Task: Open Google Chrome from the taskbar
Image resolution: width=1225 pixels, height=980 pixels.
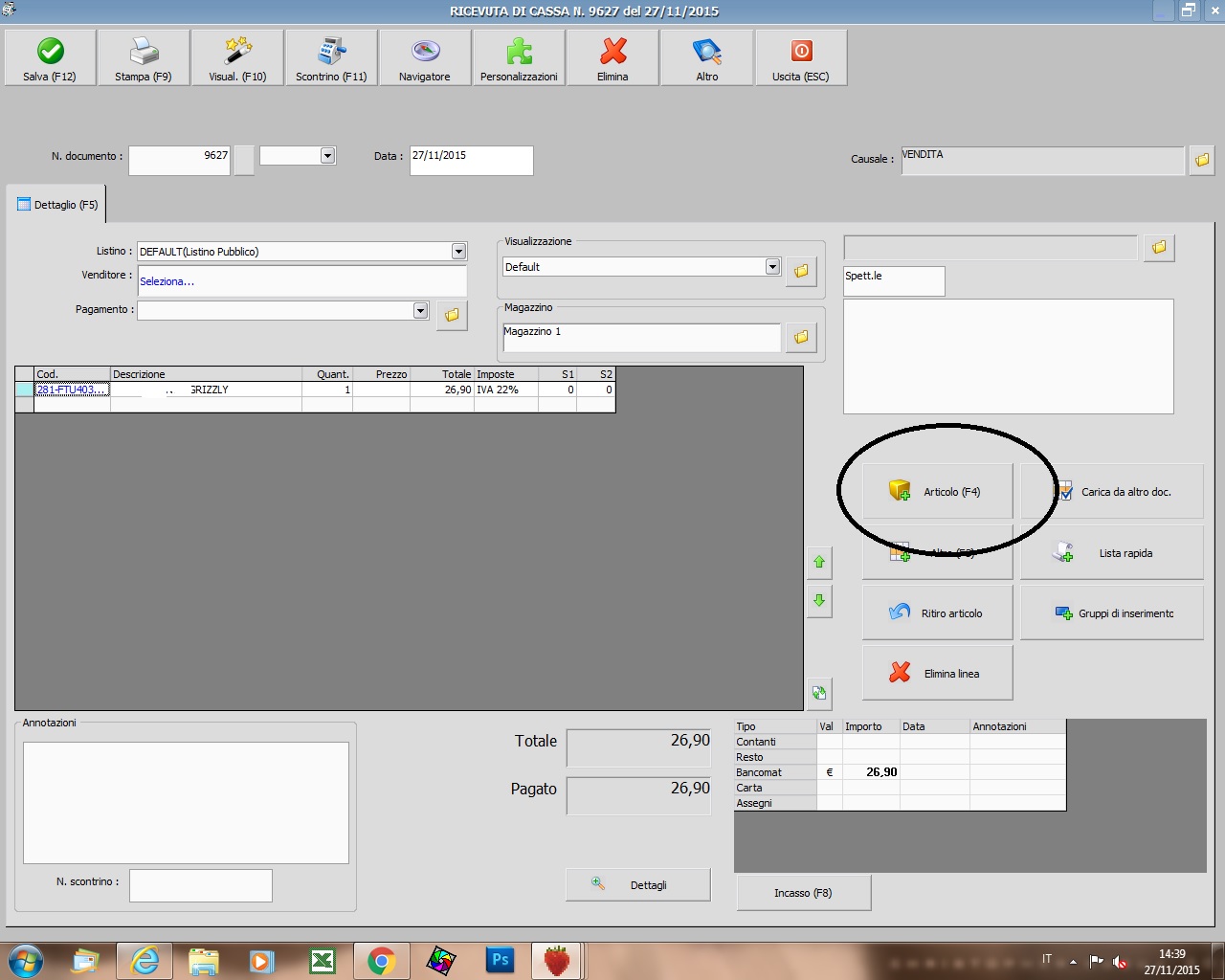Action: pyautogui.click(x=381, y=960)
